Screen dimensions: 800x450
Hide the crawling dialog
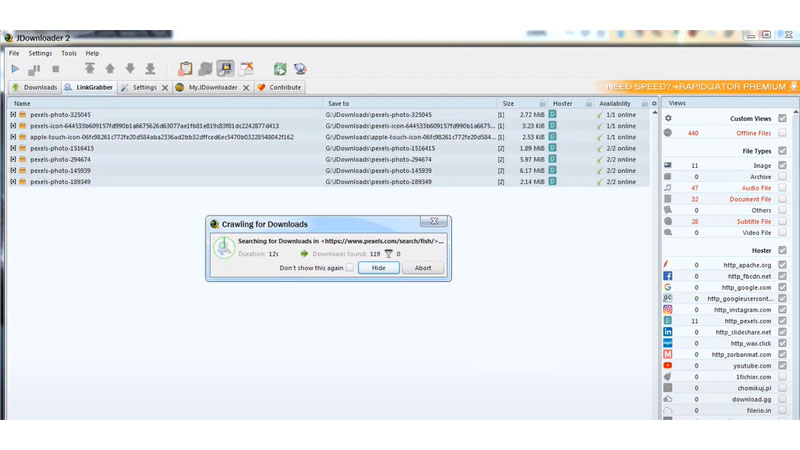(379, 267)
